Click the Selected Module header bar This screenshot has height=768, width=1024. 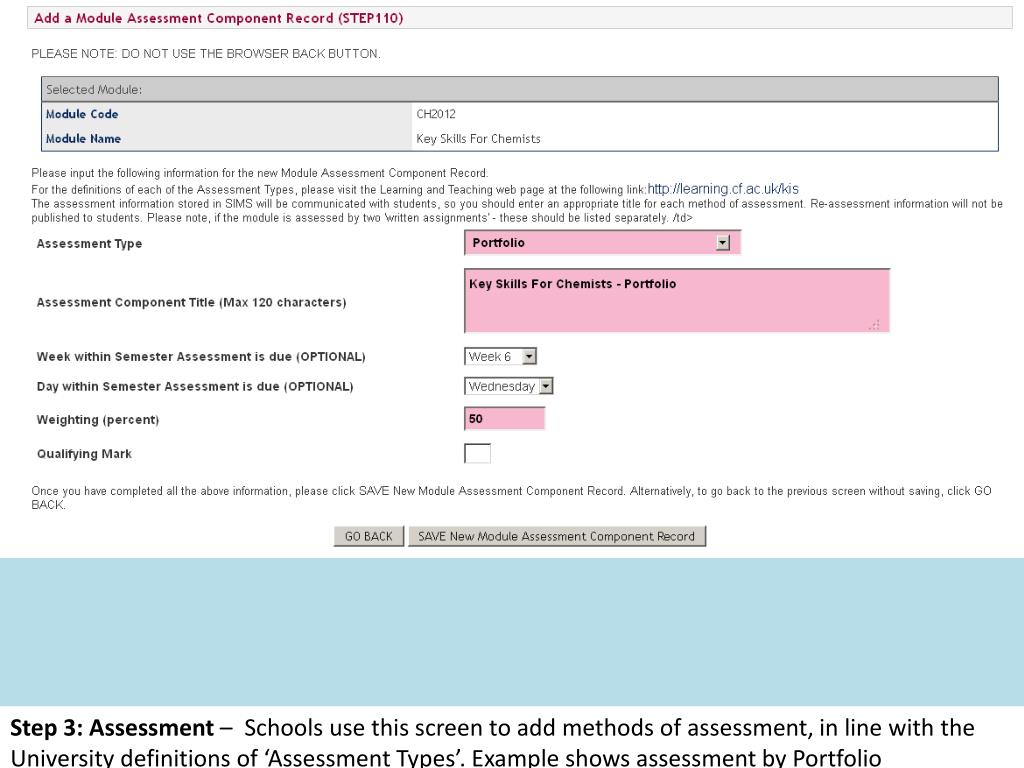(520, 89)
